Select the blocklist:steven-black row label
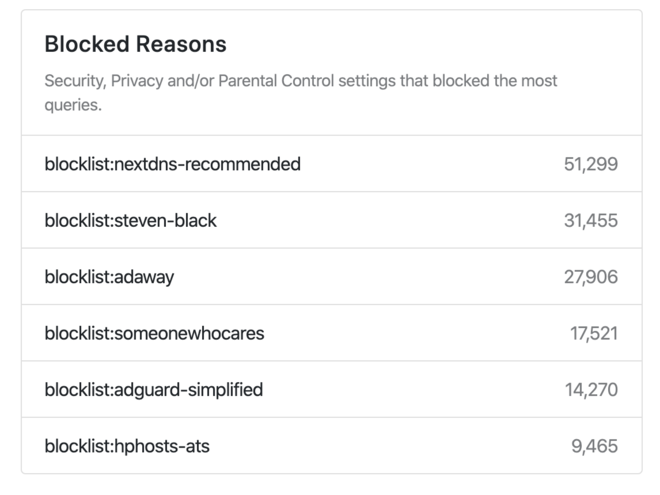660x495 pixels. [130, 220]
